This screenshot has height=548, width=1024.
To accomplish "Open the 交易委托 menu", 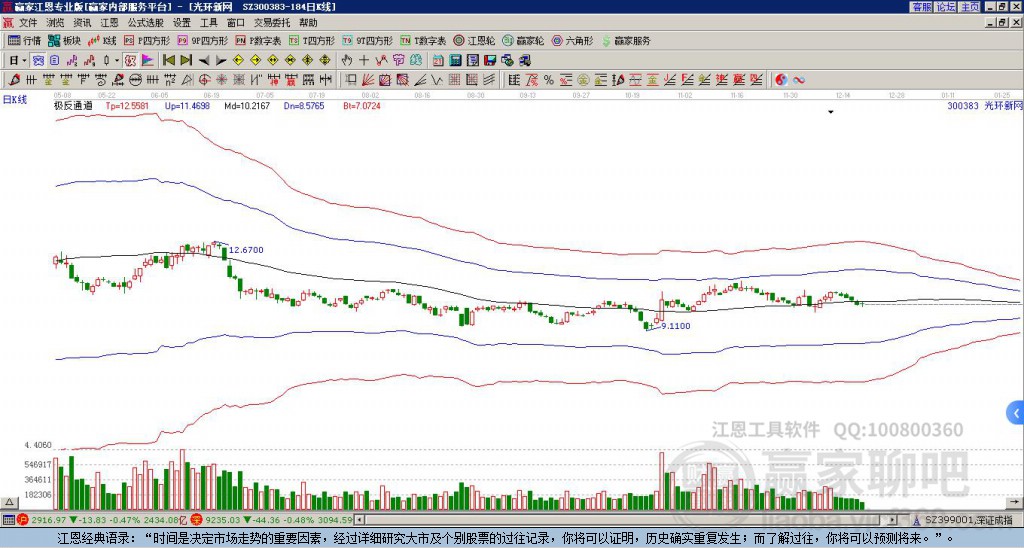I will click(x=272, y=23).
